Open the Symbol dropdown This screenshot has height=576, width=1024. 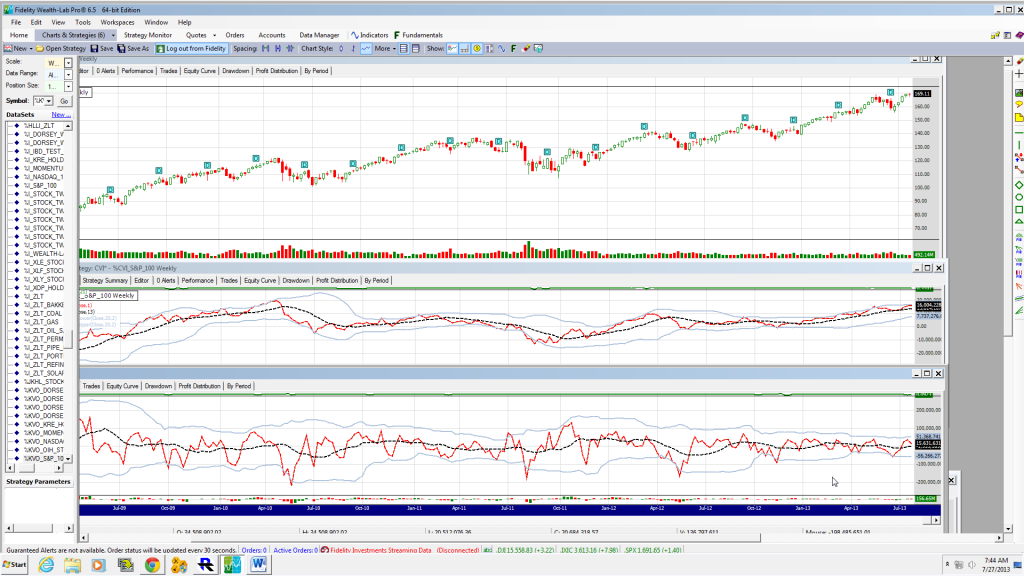click(49, 101)
